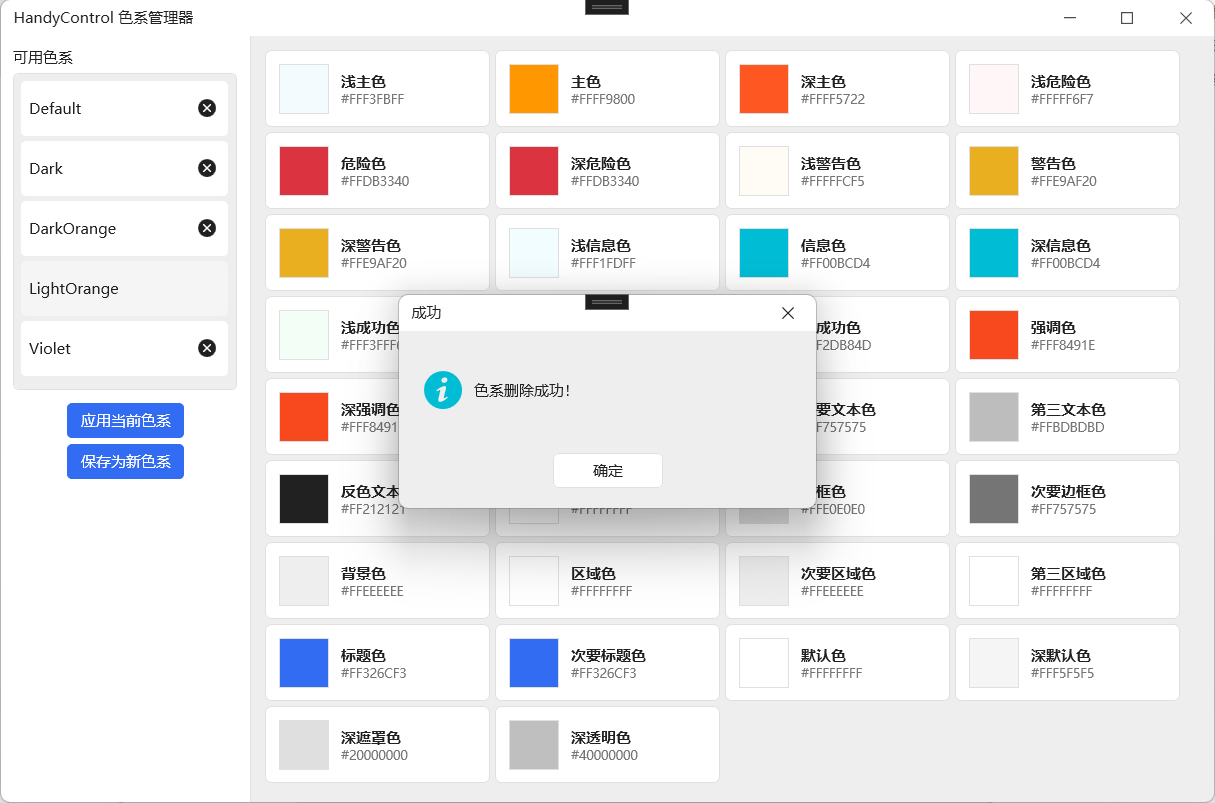This screenshot has width=1215, height=803.
Task: Click the 次要标题色 swatch
Action: coord(534,663)
